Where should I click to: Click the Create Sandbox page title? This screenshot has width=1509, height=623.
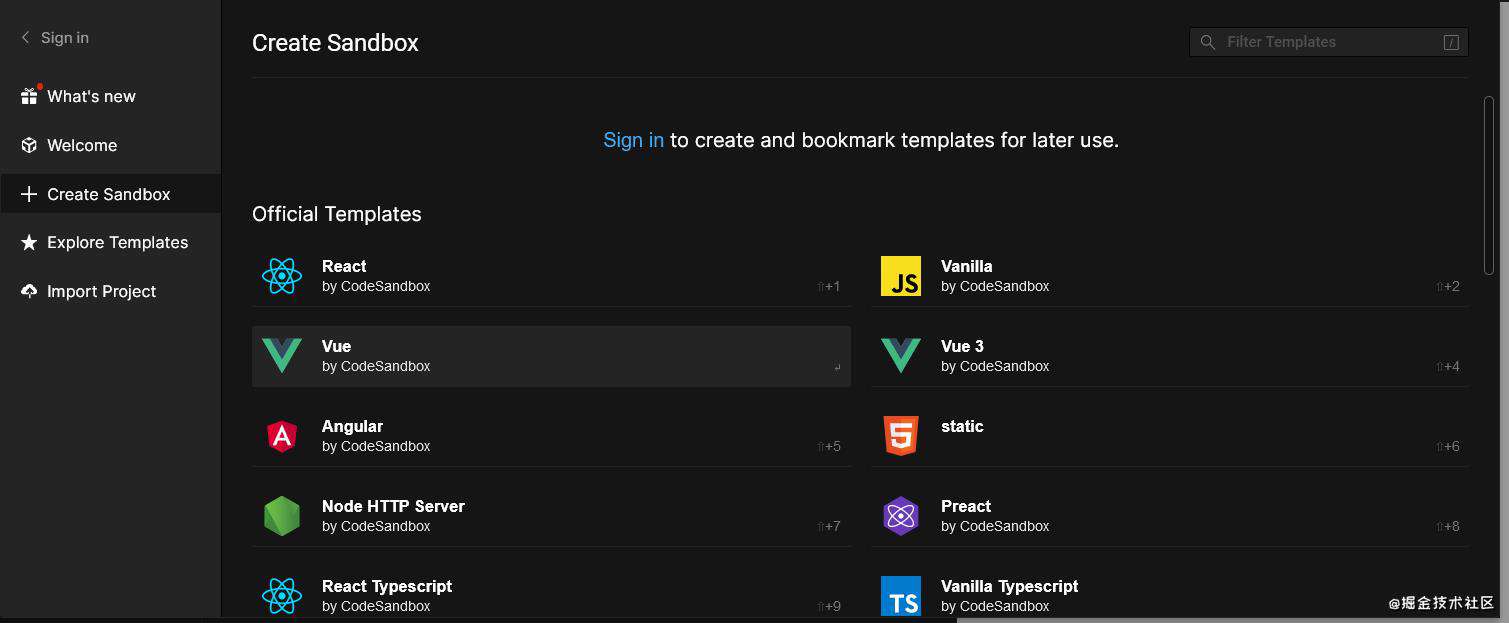click(335, 43)
